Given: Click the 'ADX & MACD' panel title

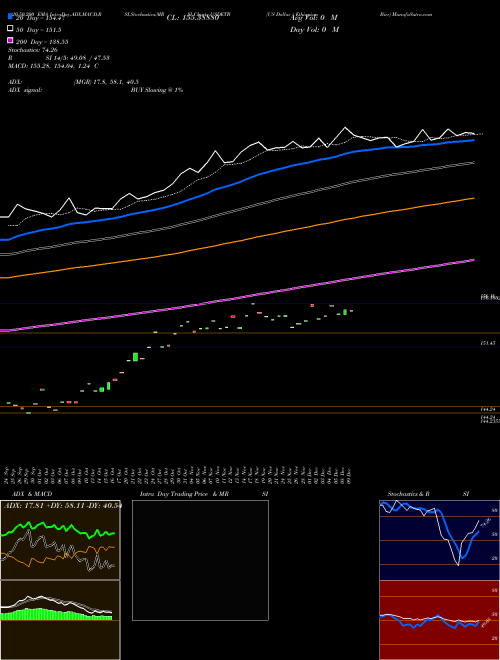Looking at the screenshot, I should pos(32,494).
